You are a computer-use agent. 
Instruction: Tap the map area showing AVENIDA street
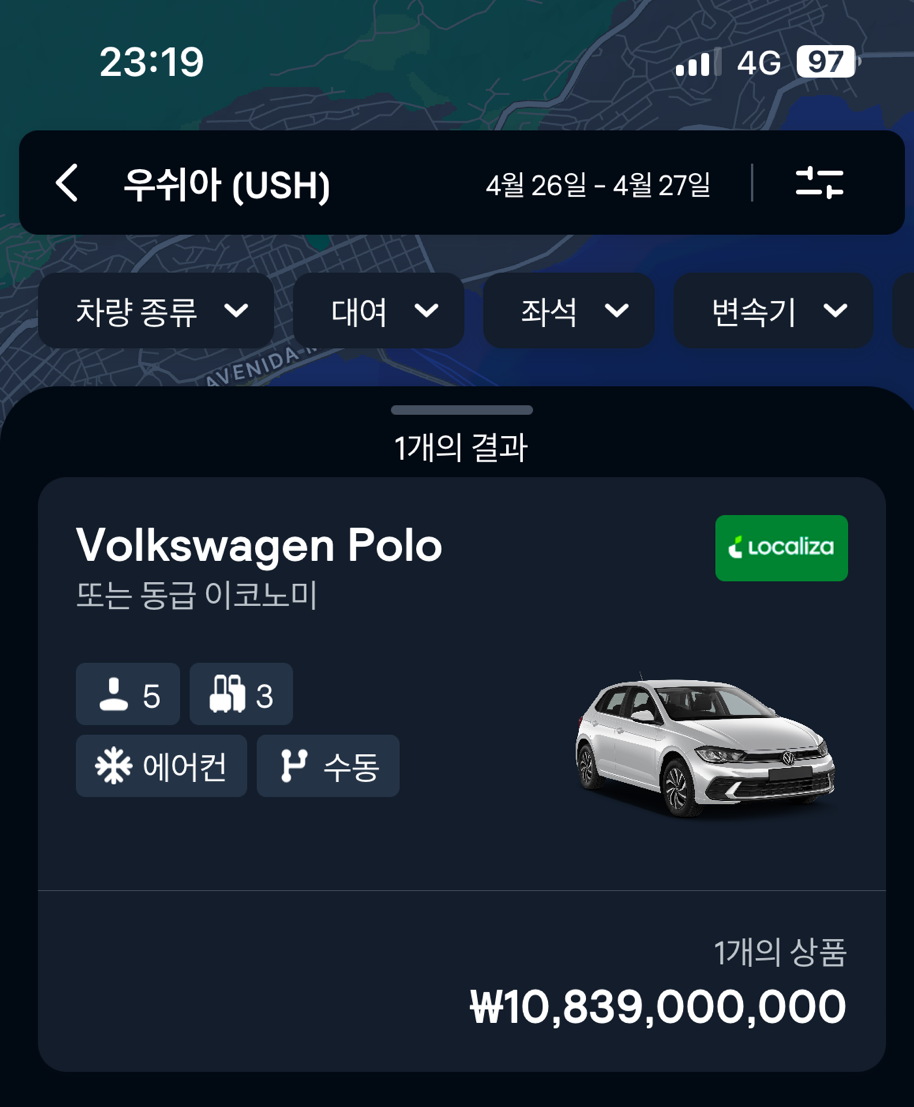pyautogui.click(x=263, y=366)
